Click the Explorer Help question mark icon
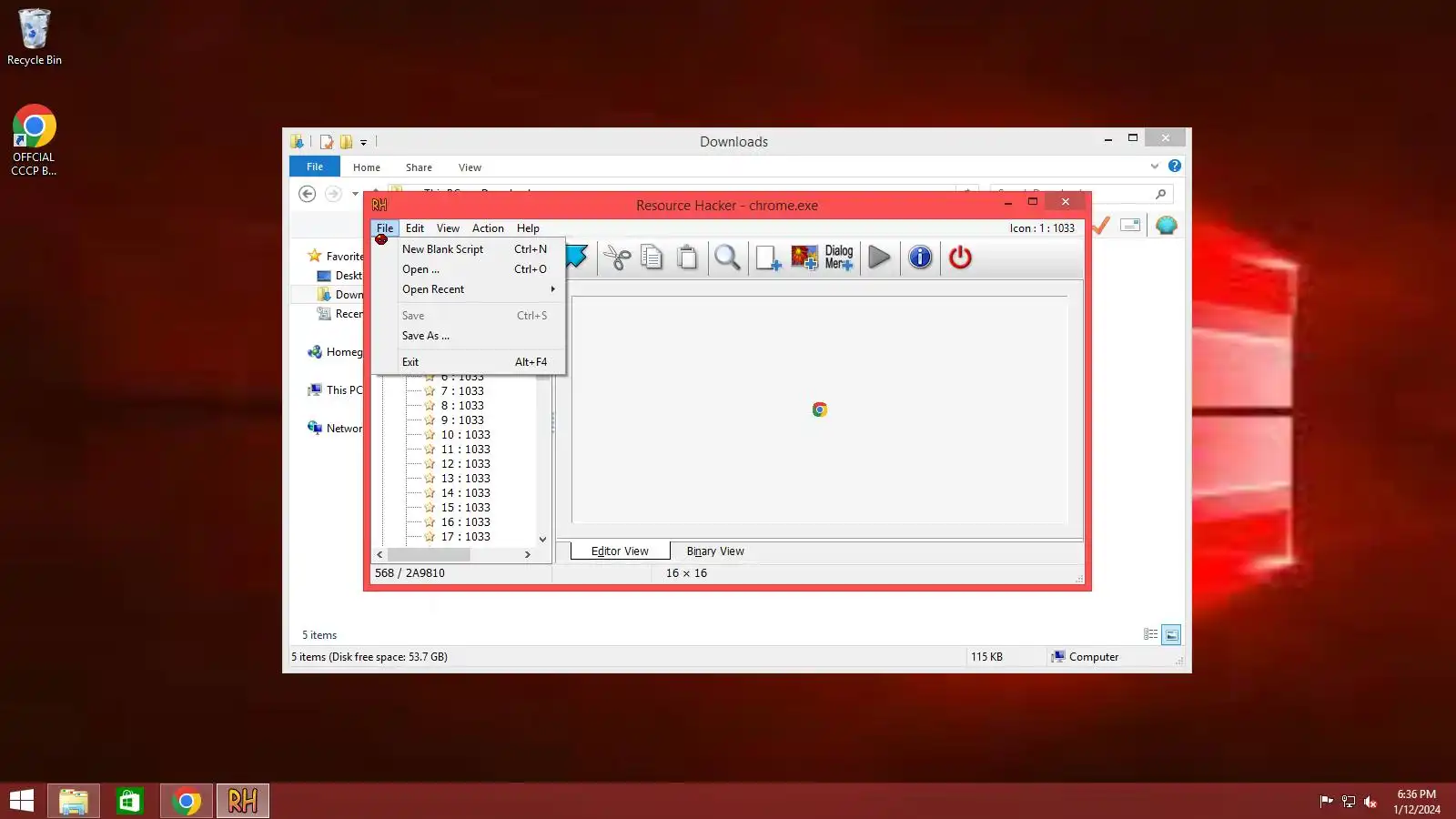The image size is (1456, 819). pos(1175,166)
